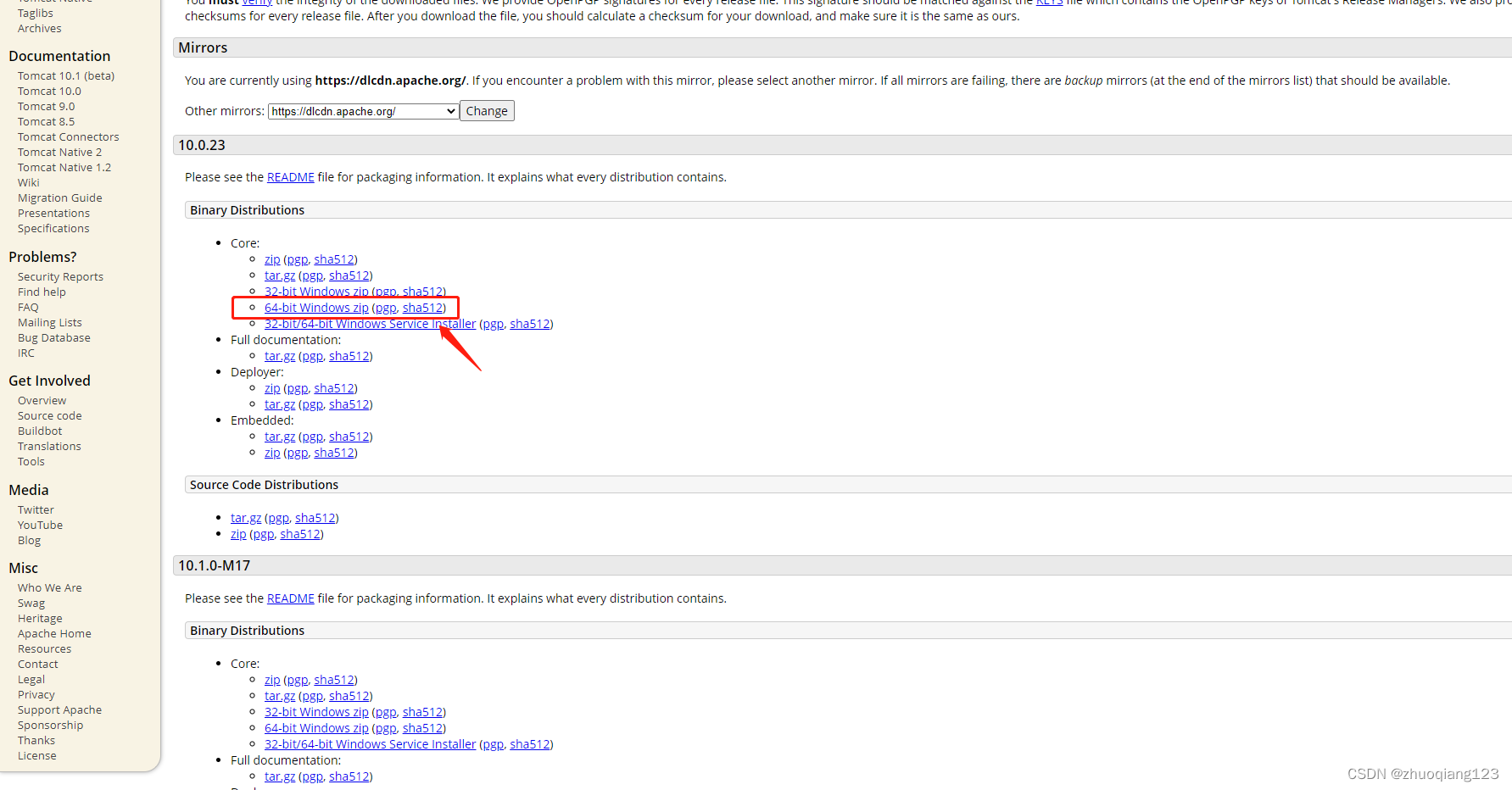Download 32-bit/64-bit Windows Service Installer for 10.0.23

(x=370, y=324)
